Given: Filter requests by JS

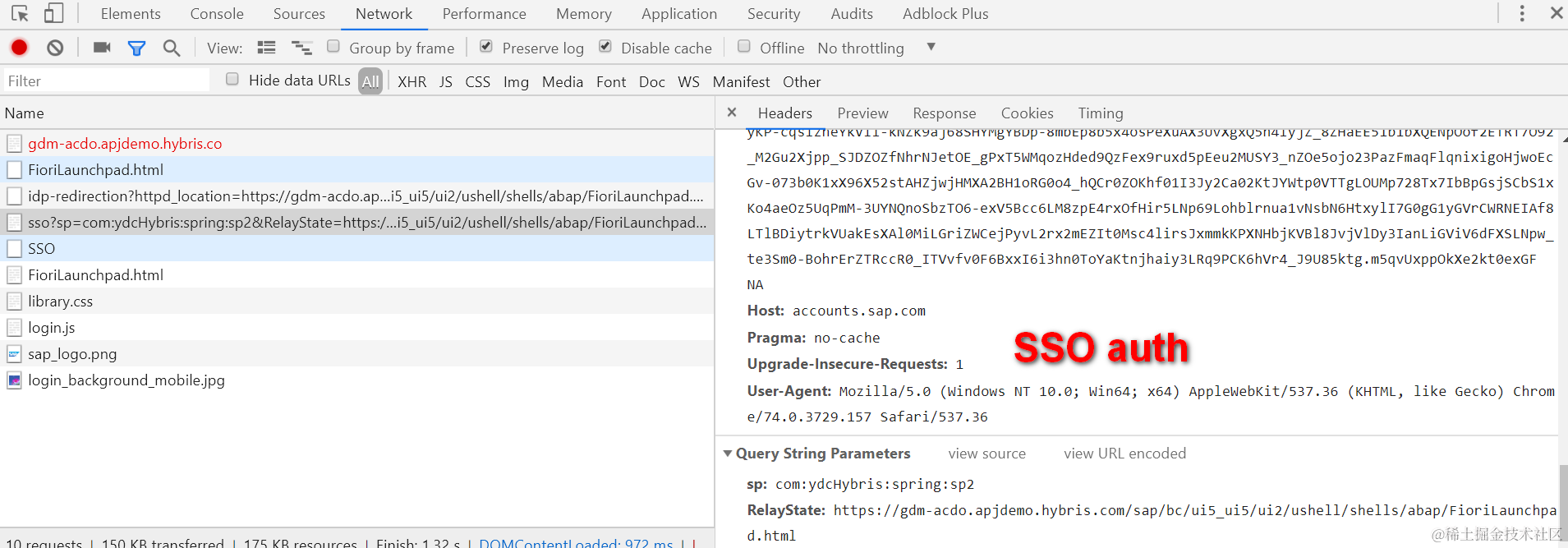Looking at the screenshot, I should (446, 82).
